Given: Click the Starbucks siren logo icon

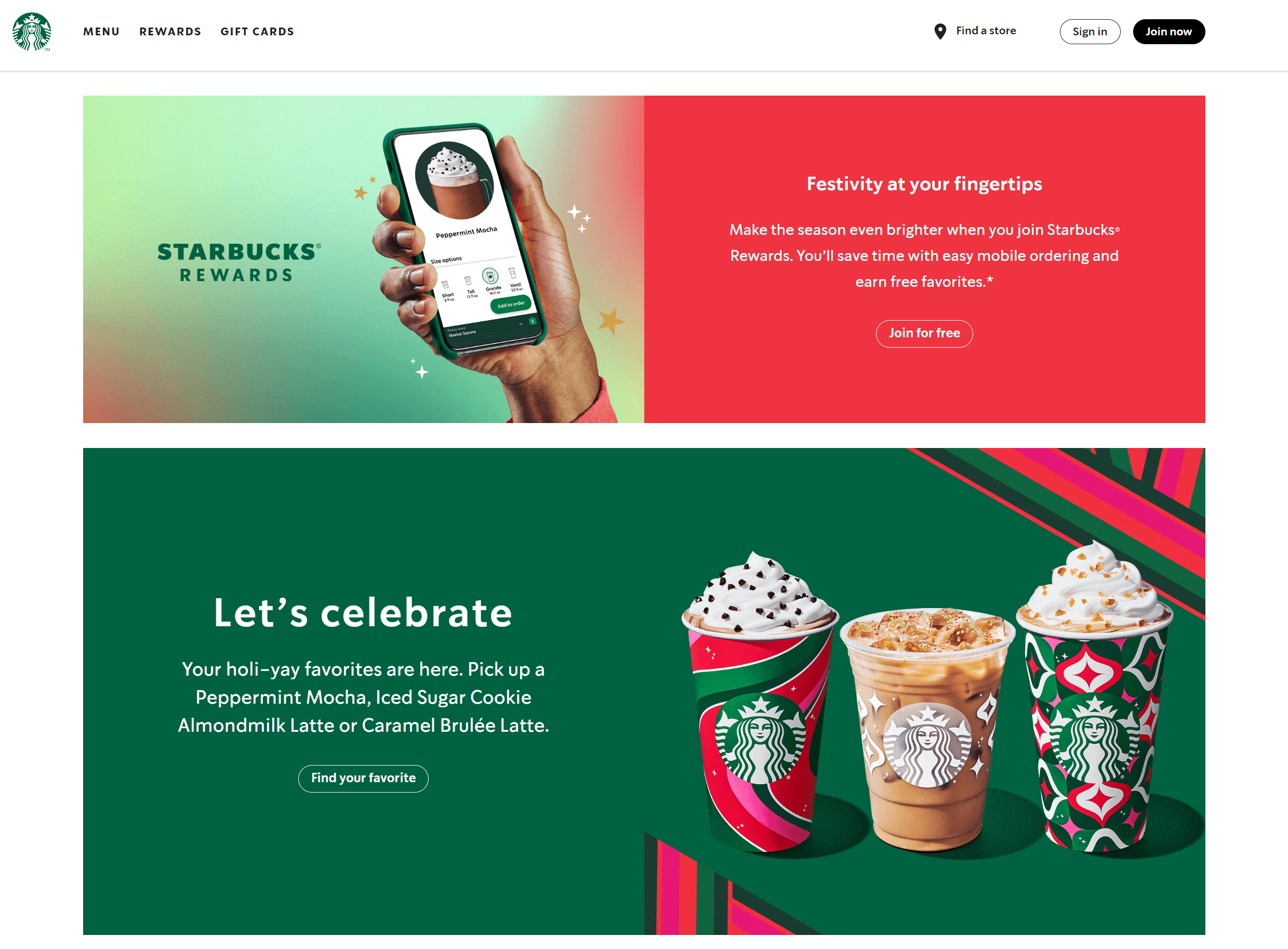Looking at the screenshot, I should pyautogui.click(x=30, y=30).
